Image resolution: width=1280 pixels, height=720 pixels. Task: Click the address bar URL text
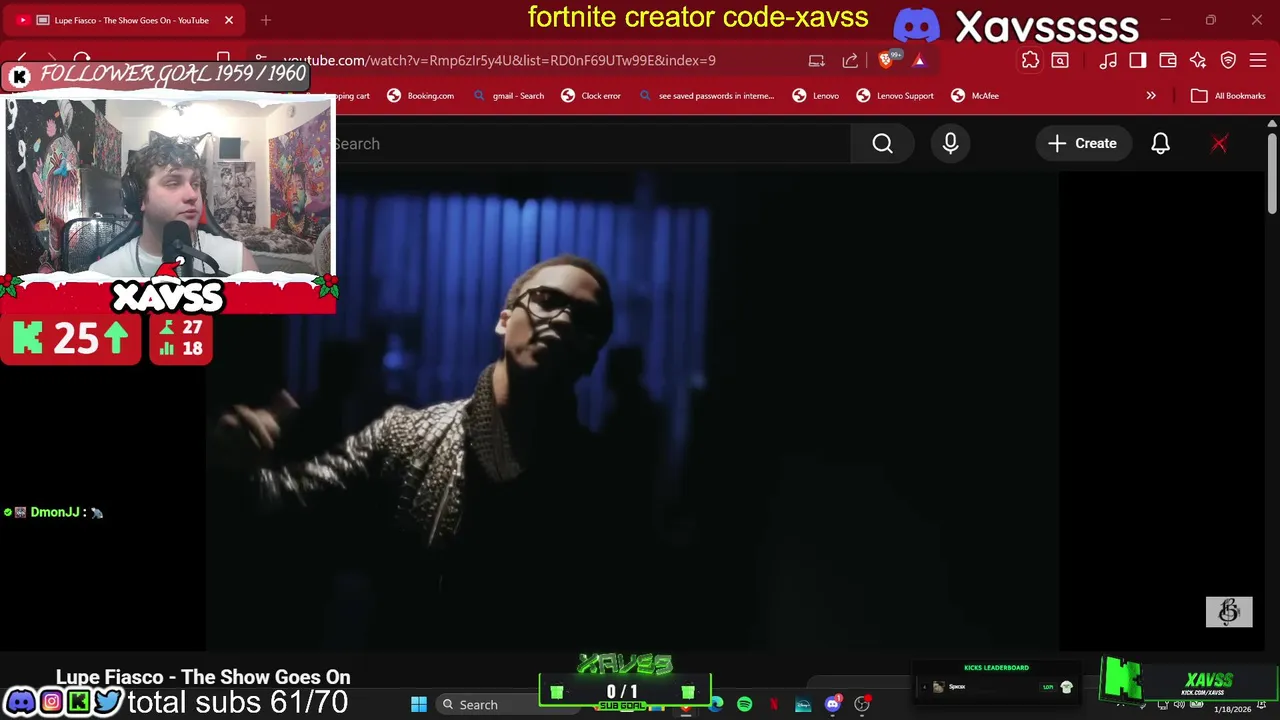[499, 60]
